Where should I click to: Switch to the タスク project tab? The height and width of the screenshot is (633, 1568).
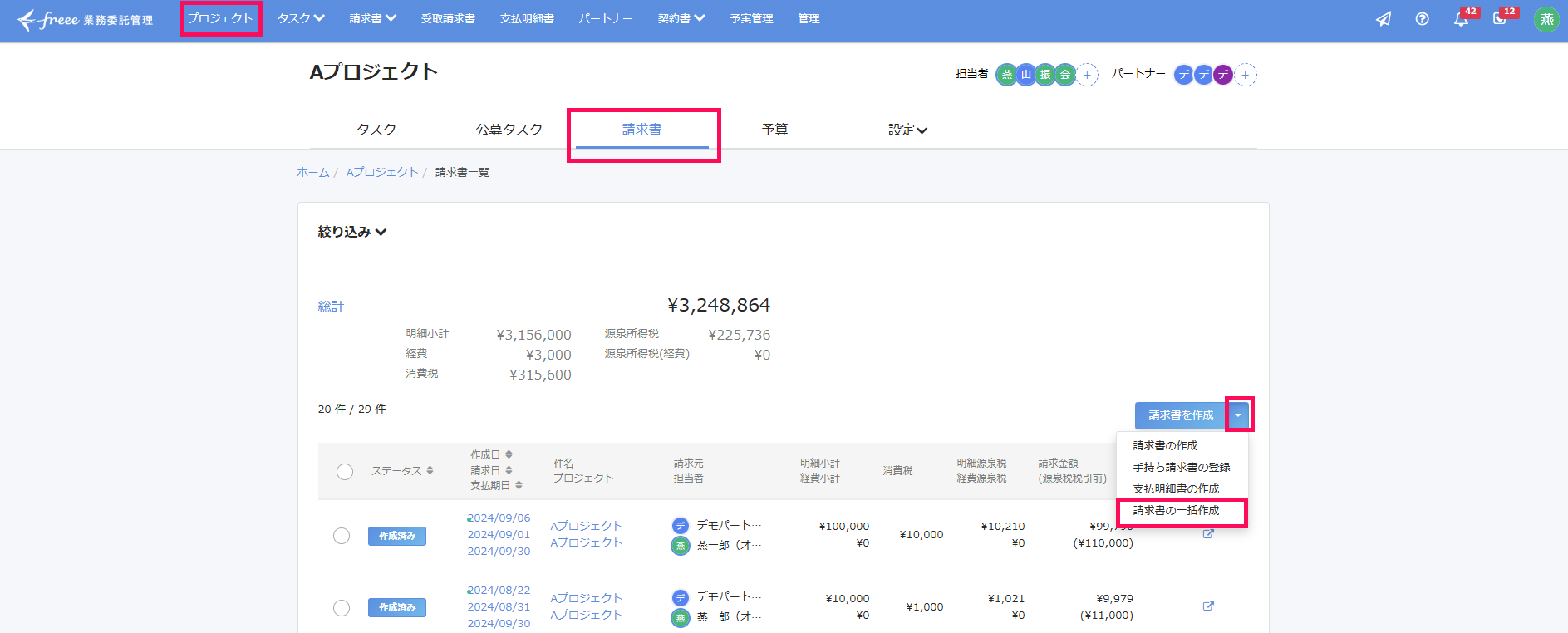pos(376,130)
